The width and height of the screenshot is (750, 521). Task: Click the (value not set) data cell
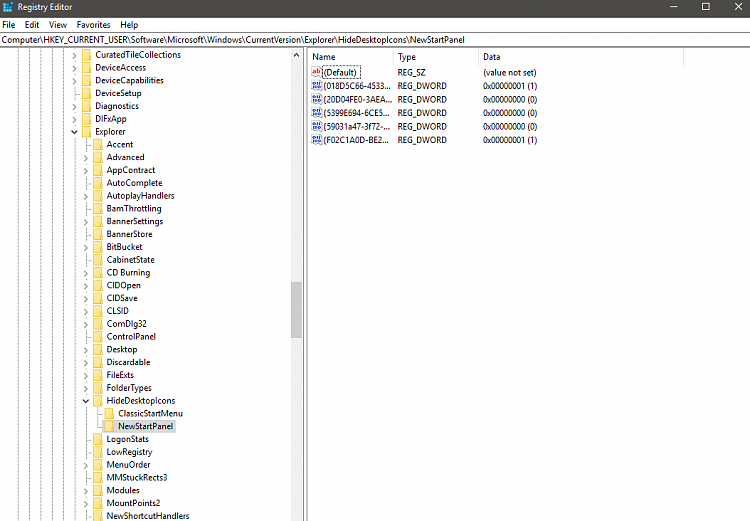point(509,73)
